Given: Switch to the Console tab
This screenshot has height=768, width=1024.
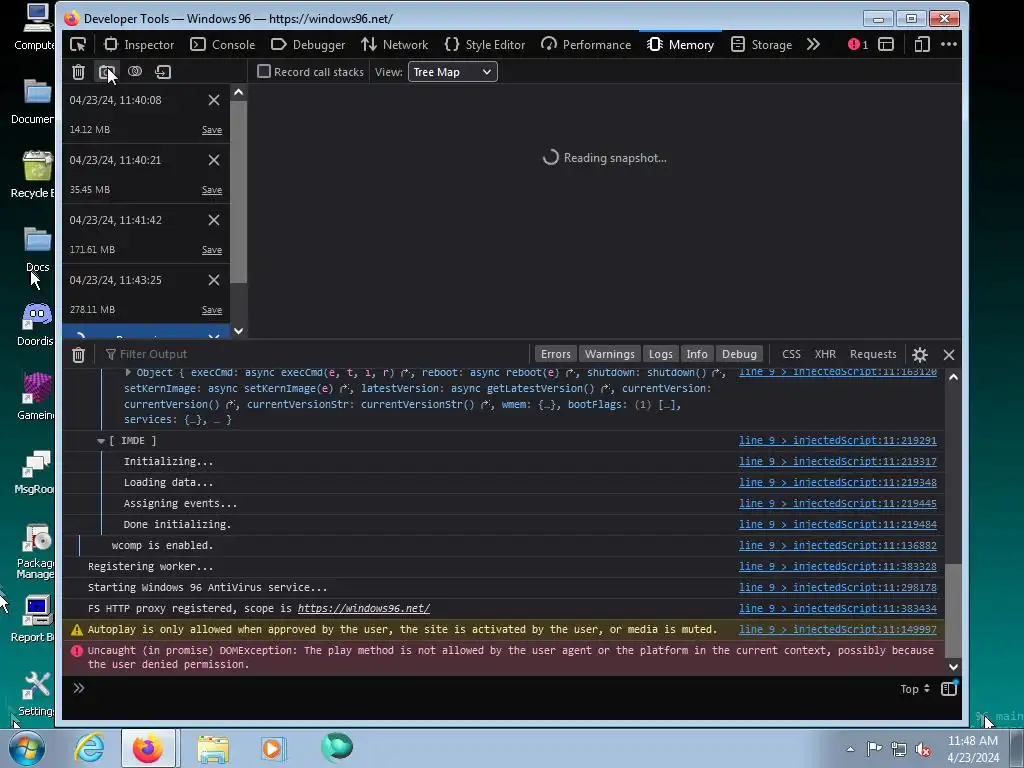Looking at the screenshot, I should 223,44.
